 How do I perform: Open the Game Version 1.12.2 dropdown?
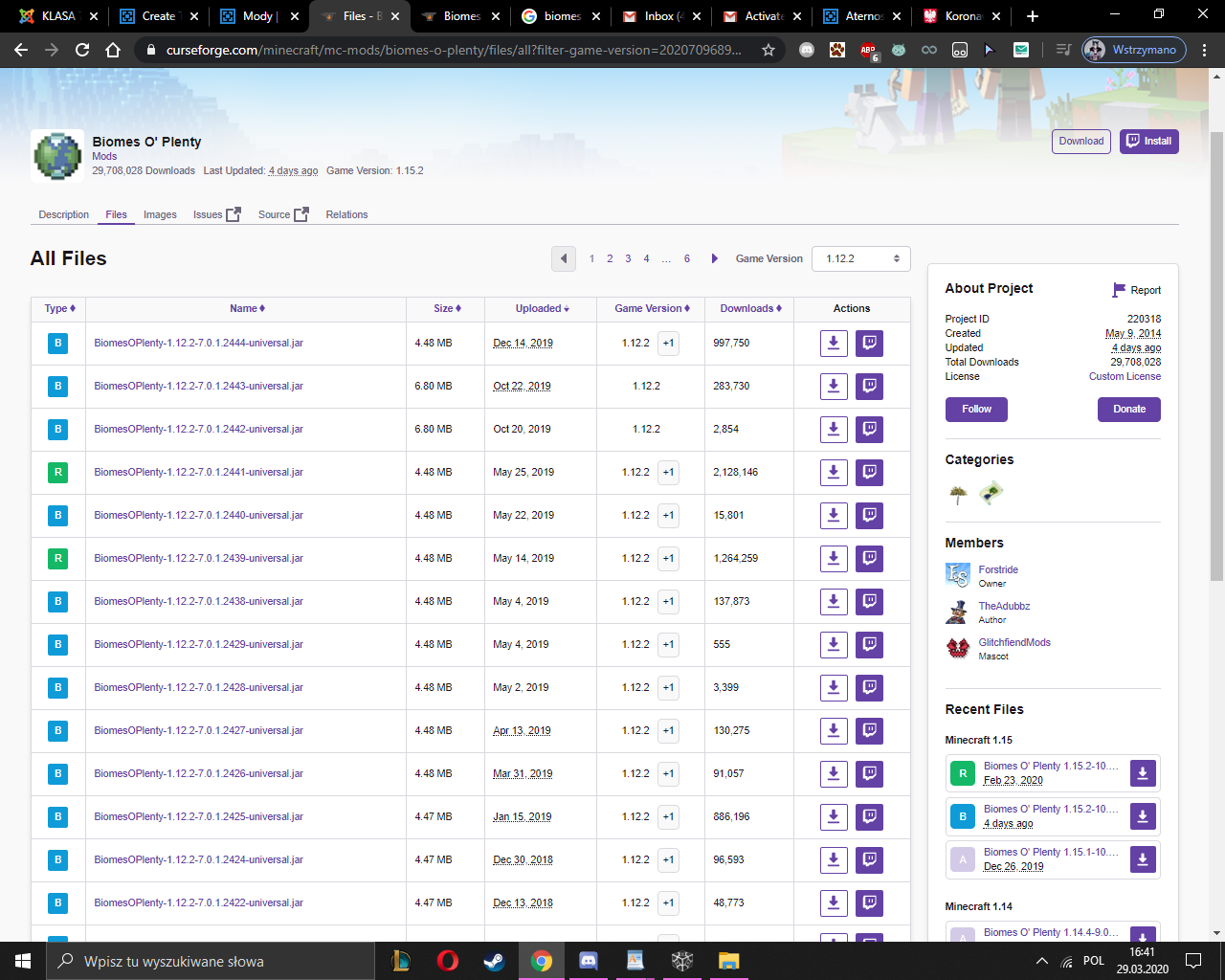[x=861, y=258]
